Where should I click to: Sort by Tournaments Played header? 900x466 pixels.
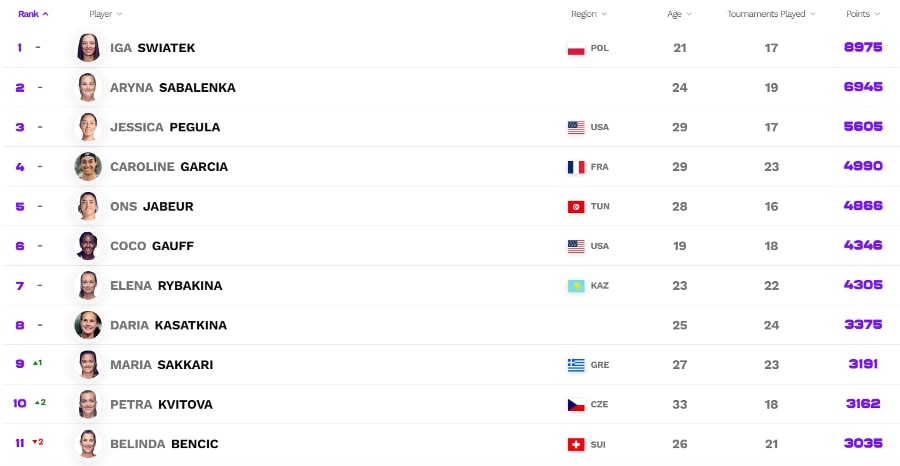(x=771, y=14)
